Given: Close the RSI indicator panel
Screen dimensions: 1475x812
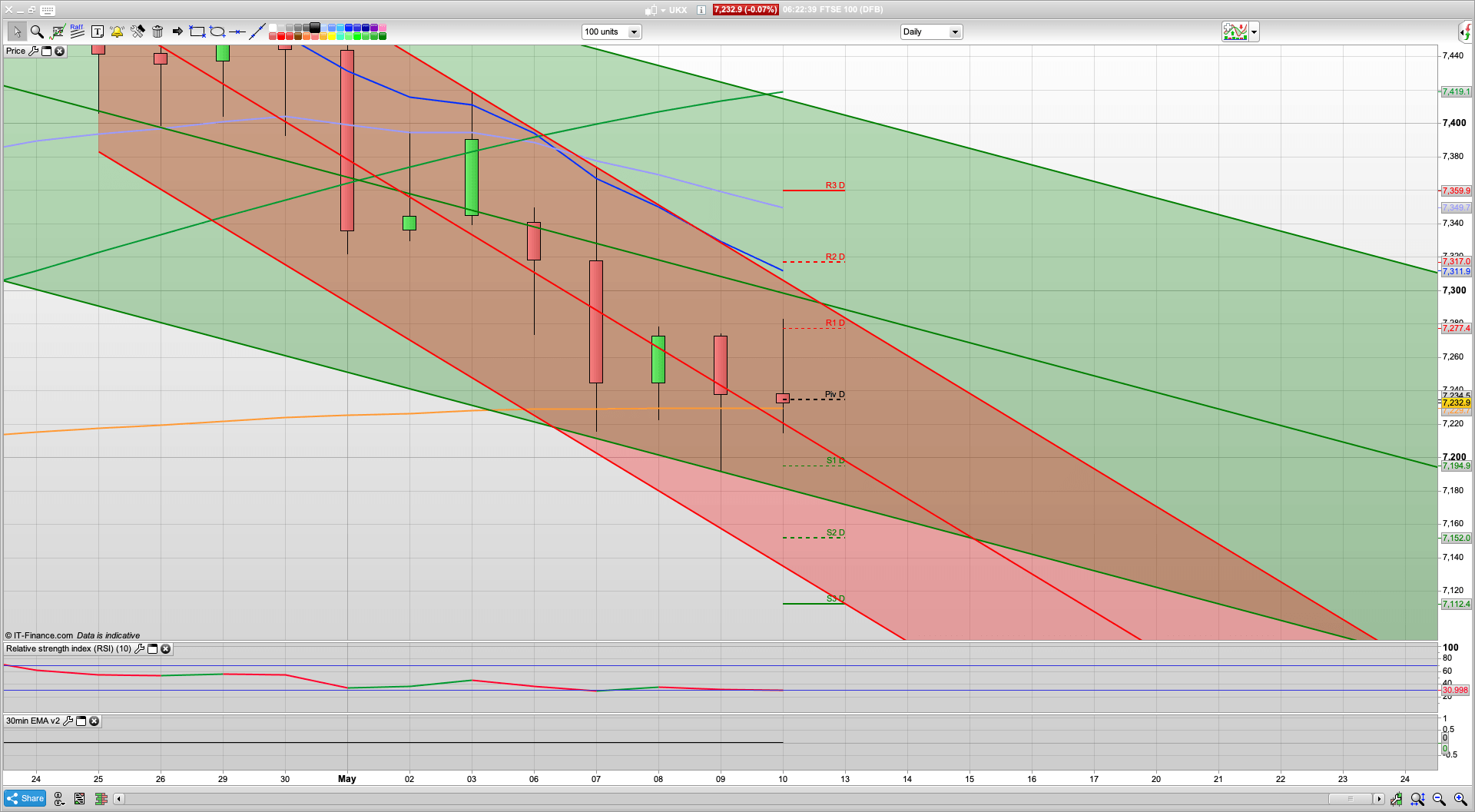Looking at the screenshot, I should point(165,649).
